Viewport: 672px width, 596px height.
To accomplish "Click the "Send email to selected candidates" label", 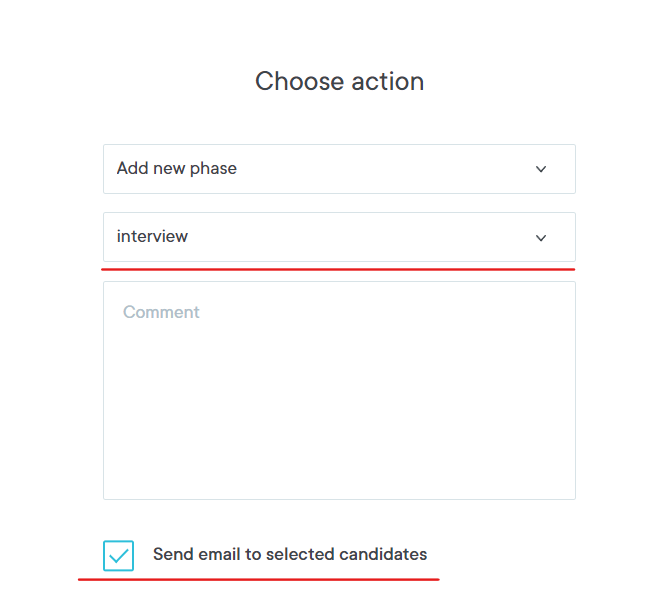I will coord(289,554).
